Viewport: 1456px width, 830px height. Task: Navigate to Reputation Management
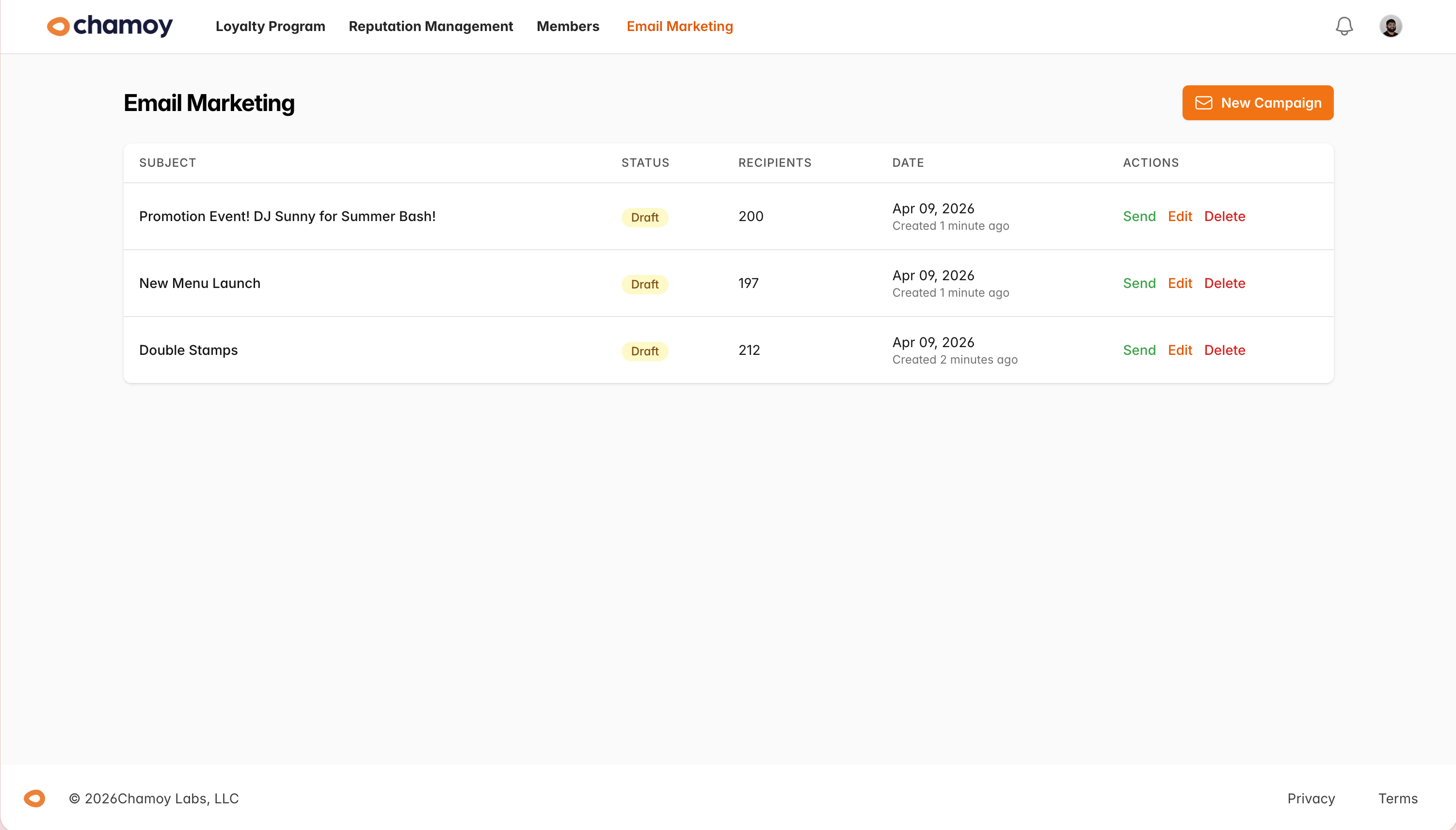431,26
